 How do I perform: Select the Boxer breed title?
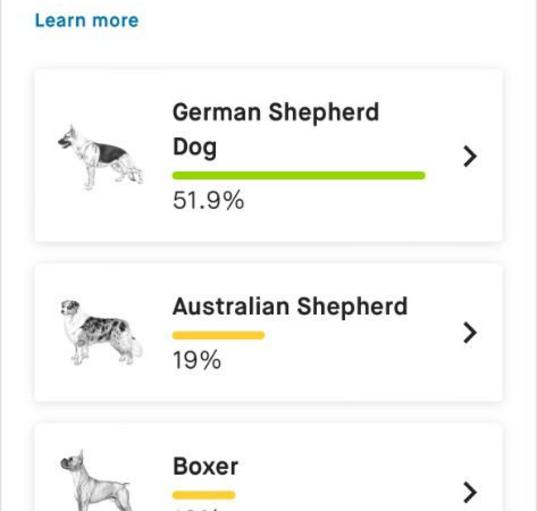point(205,466)
